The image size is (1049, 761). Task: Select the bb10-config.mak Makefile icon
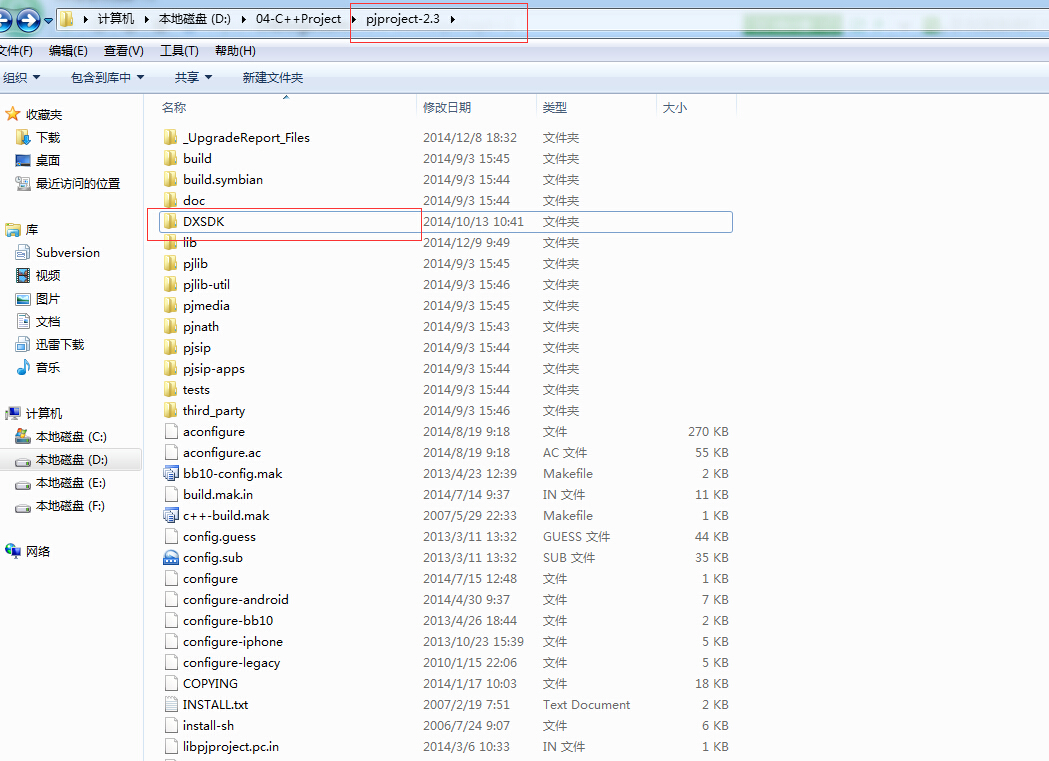point(171,473)
